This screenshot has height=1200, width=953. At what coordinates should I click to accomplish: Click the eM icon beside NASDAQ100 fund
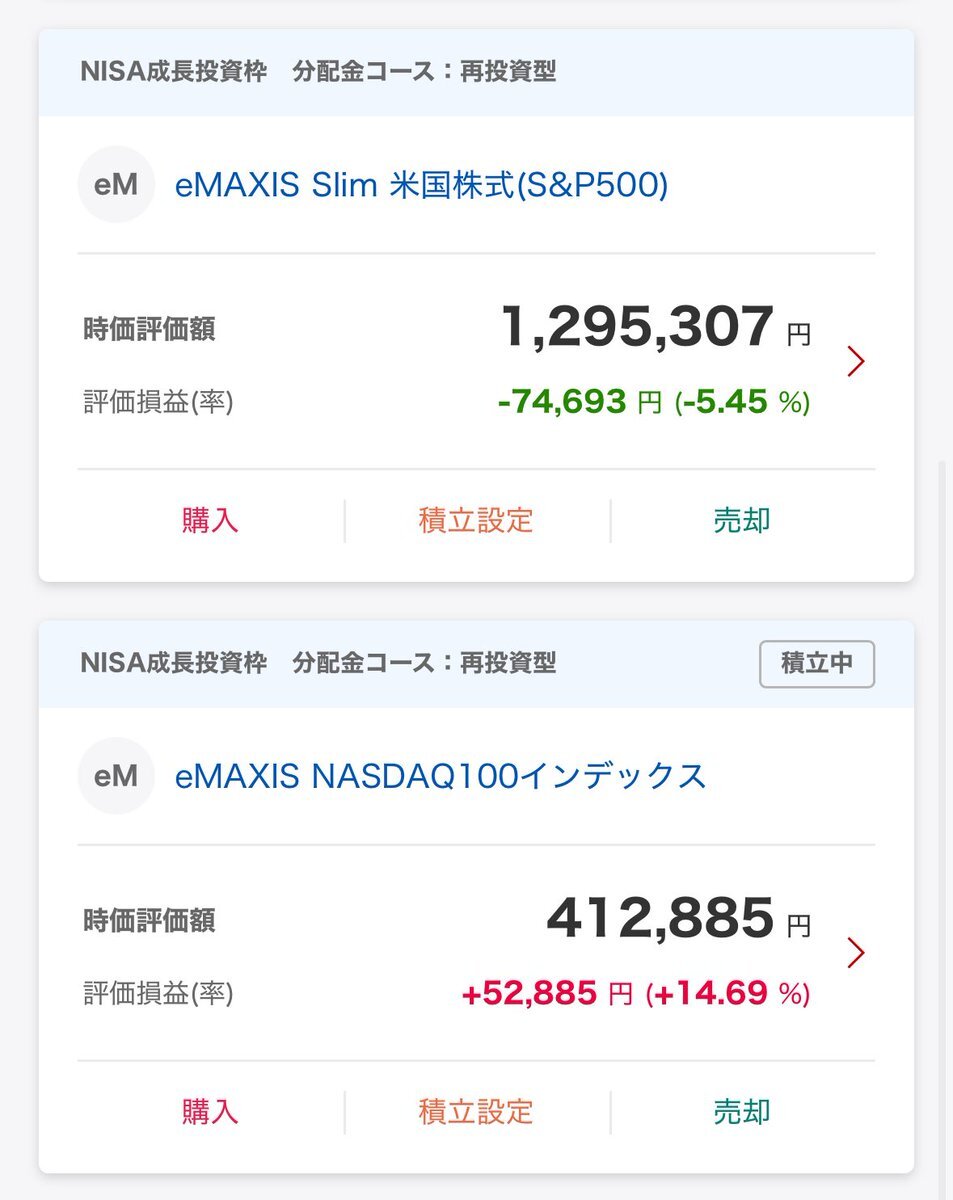coord(116,776)
